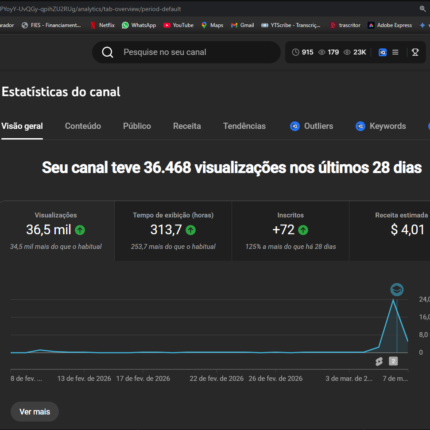Open the trascritor bookmark
The image size is (430, 430).
click(345, 25)
